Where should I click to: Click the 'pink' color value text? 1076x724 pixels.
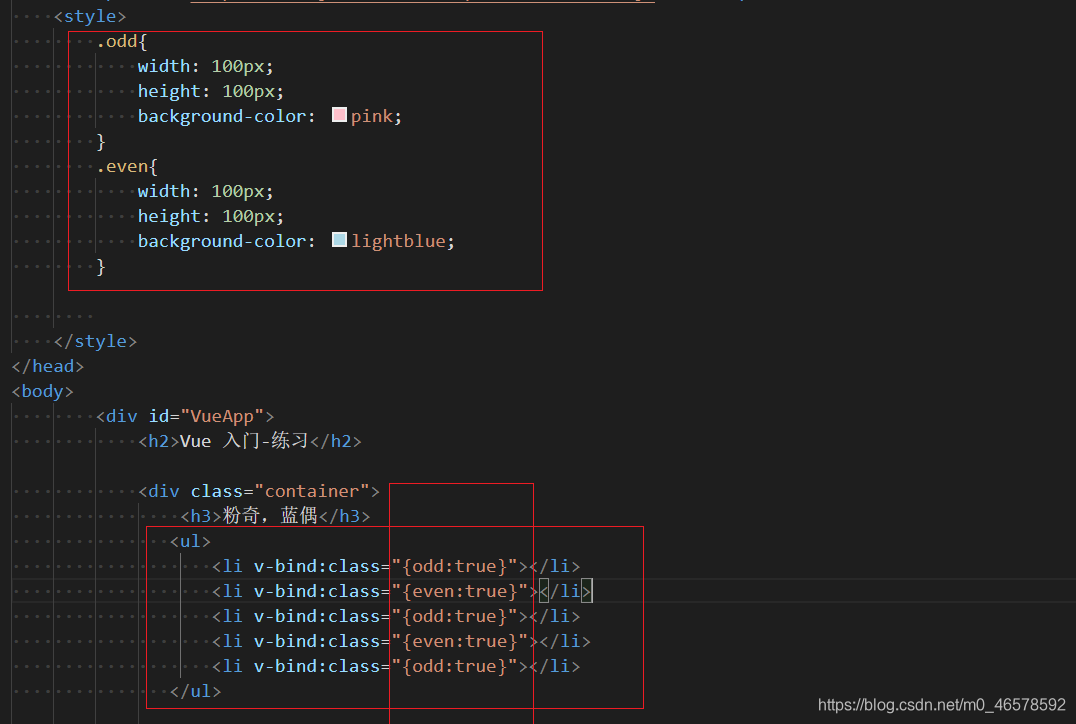click(x=372, y=116)
